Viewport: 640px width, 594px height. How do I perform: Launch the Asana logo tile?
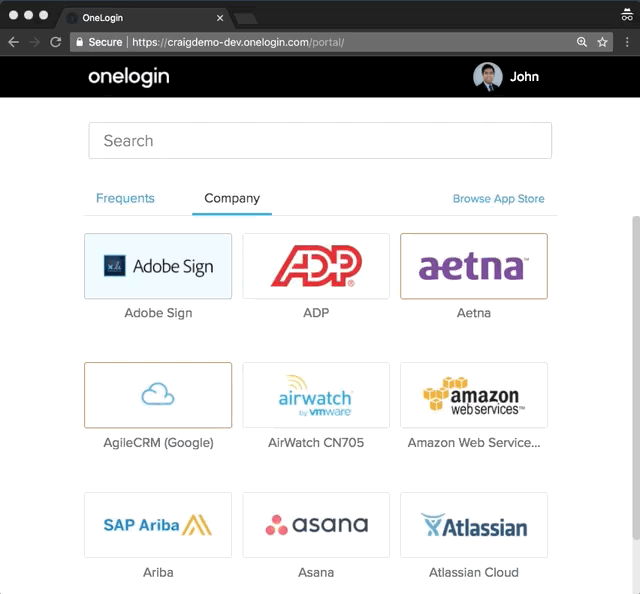tap(316, 525)
